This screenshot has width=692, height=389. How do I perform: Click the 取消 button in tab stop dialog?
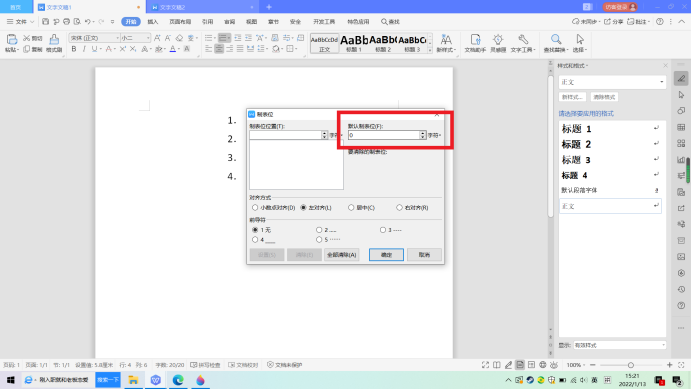425,255
